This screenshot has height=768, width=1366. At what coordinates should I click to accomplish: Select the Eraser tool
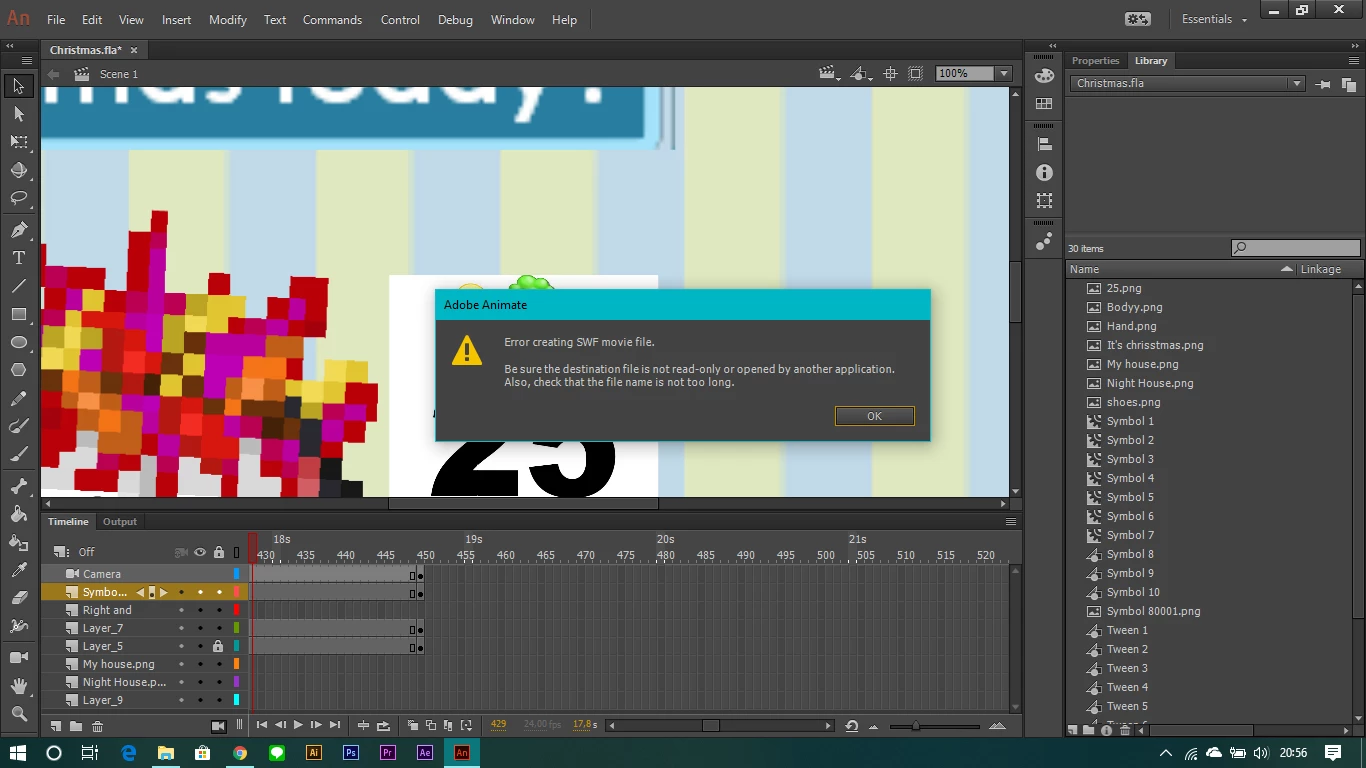click(x=18, y=598)
